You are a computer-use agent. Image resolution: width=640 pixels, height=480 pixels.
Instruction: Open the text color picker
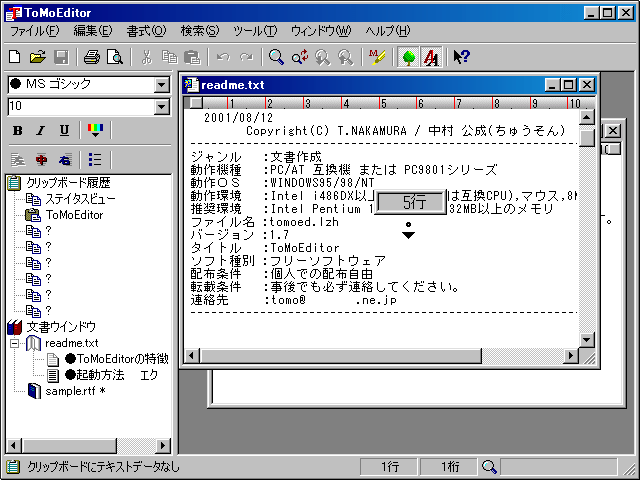pyautogui.click(x=96, y=131)
